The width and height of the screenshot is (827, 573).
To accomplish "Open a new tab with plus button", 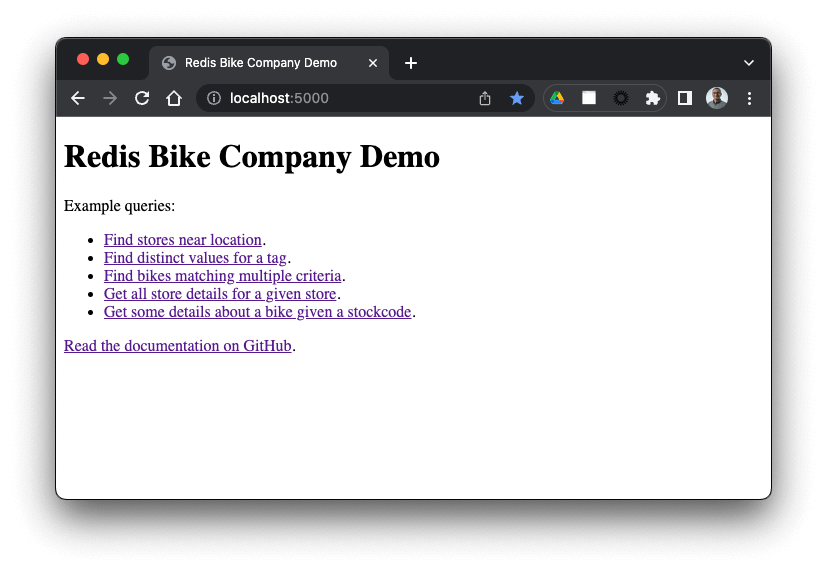I will pyautogui.click(x=411, y=63).
